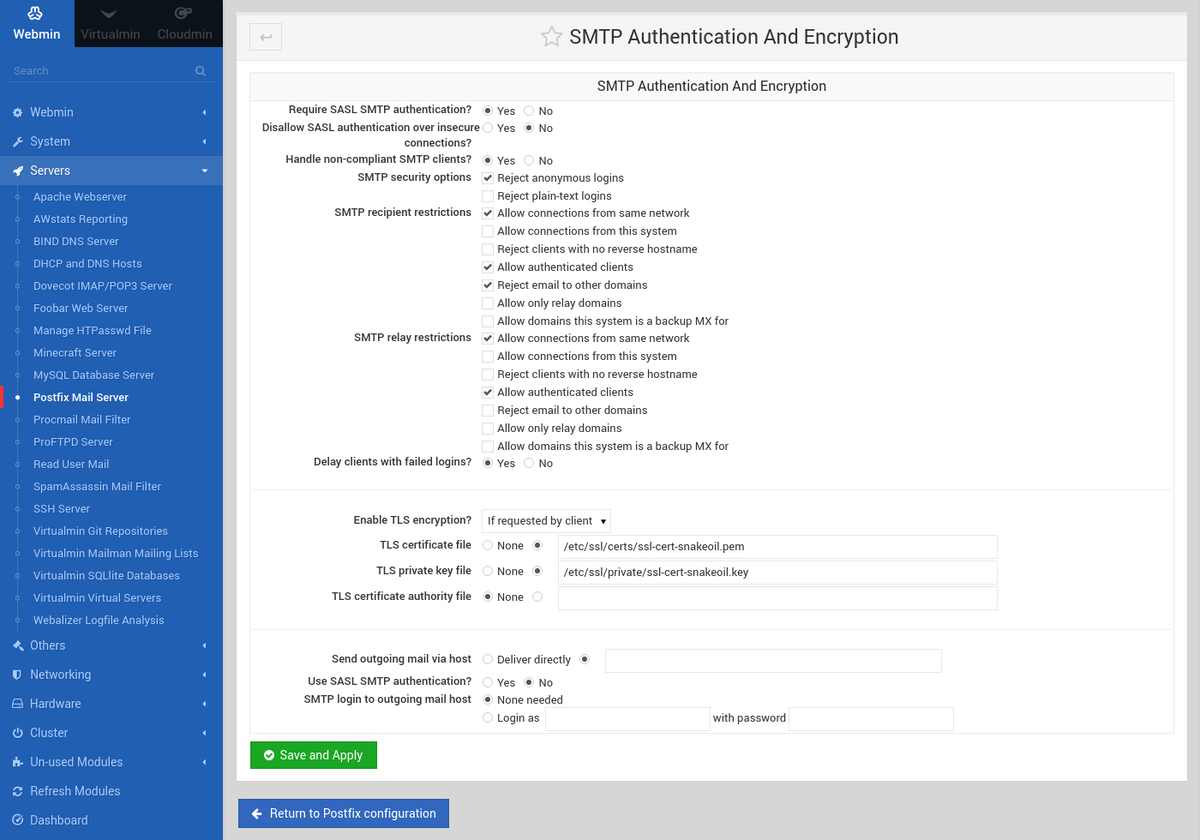The image size is (1200, 840).
Task: Select Yes for Disallow SASL over insecure connections
Action: click(x=488, y=128)
